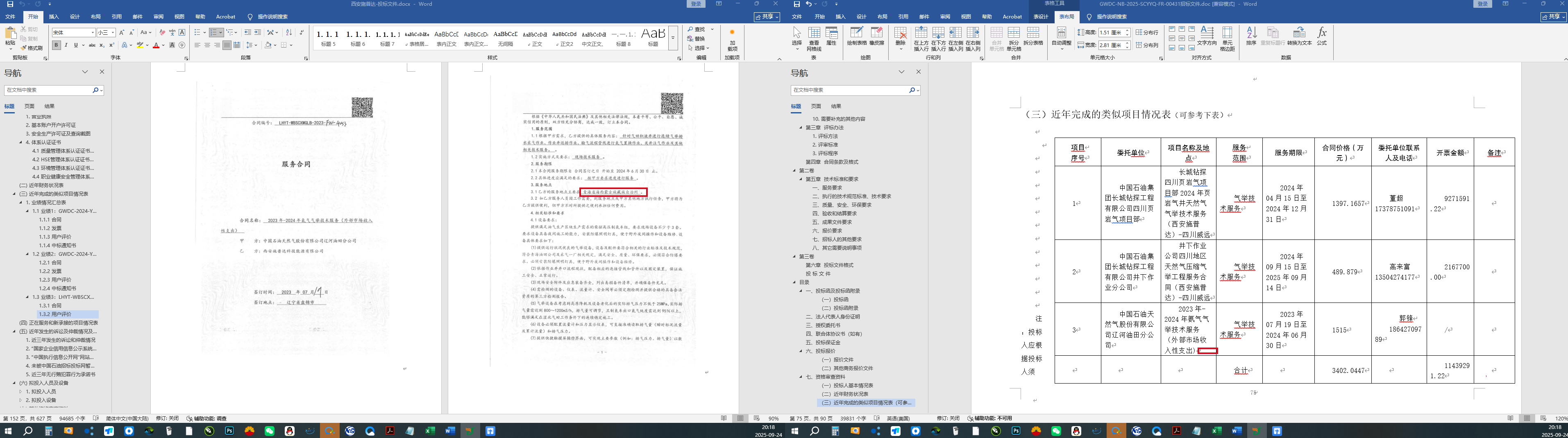Click font color red A swatch
This screenshot has height=438, width=1568.
click(x=156, y=45)
